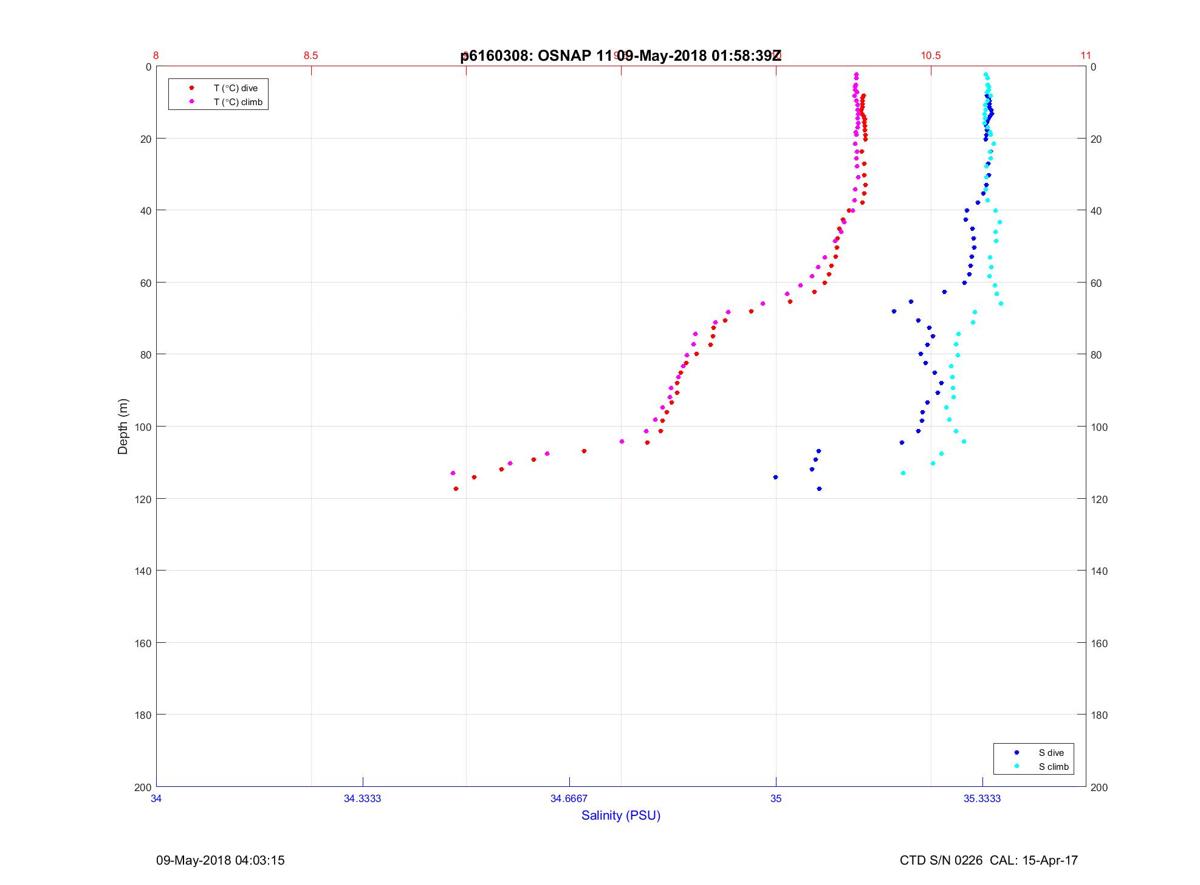Click the cyan marker in the salinity legend
1200x885 pixels.
(1017, 767)
